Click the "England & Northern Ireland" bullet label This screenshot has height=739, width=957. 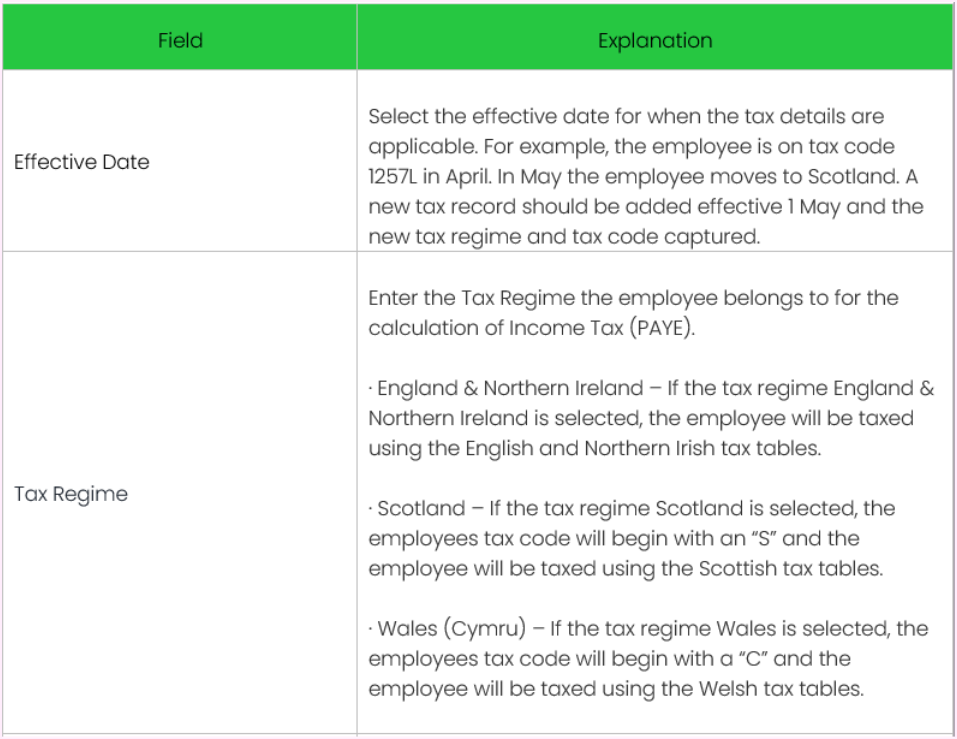pyautogui.click(x=510, y=388)
